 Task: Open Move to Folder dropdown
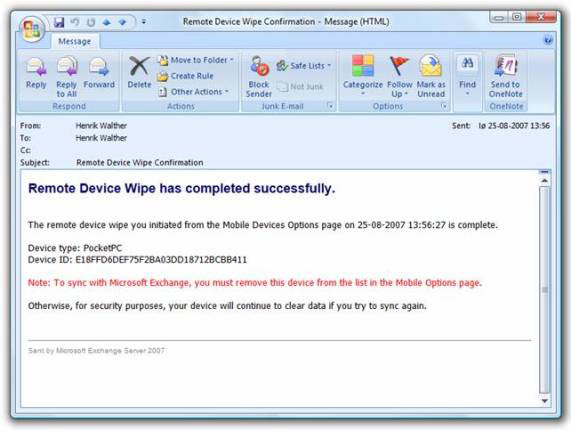196,60
